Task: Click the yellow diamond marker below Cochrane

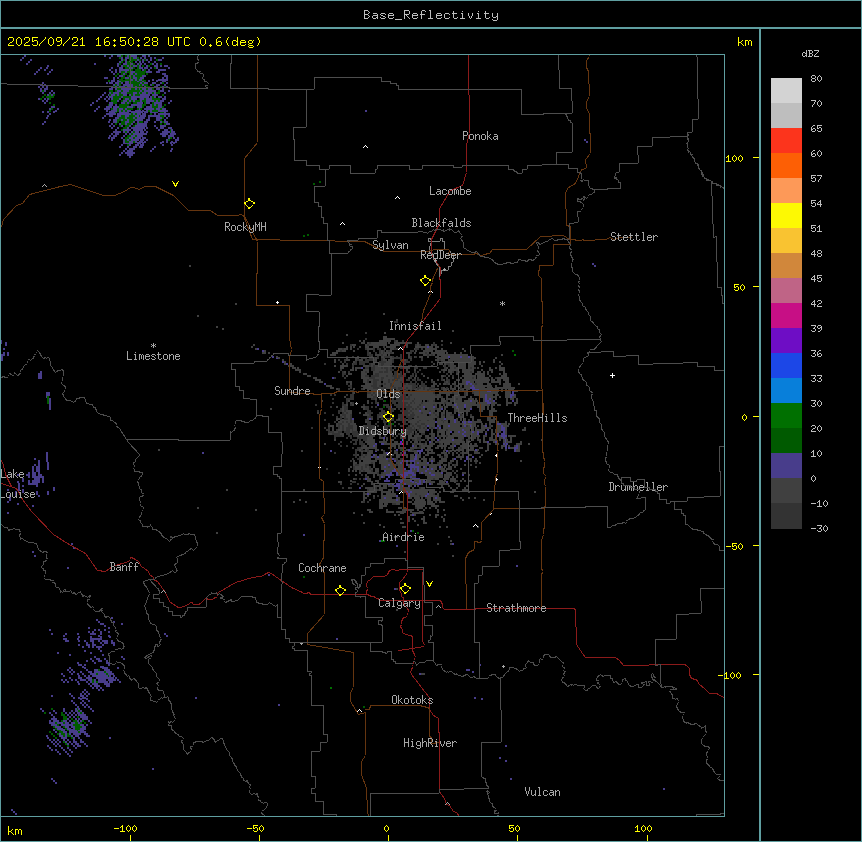Action: point(340,591)
